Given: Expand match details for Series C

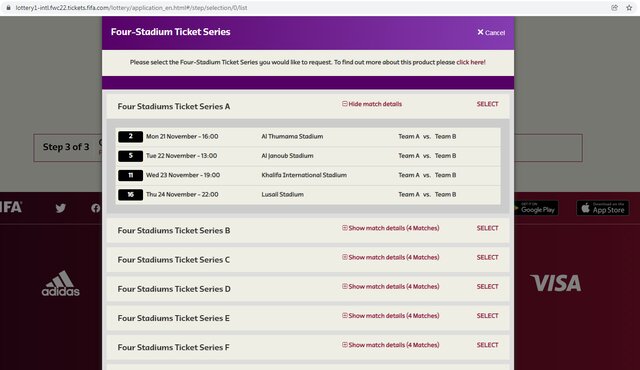Looking at the screenshot, I should pyautogui.click(x=391, y=257).
